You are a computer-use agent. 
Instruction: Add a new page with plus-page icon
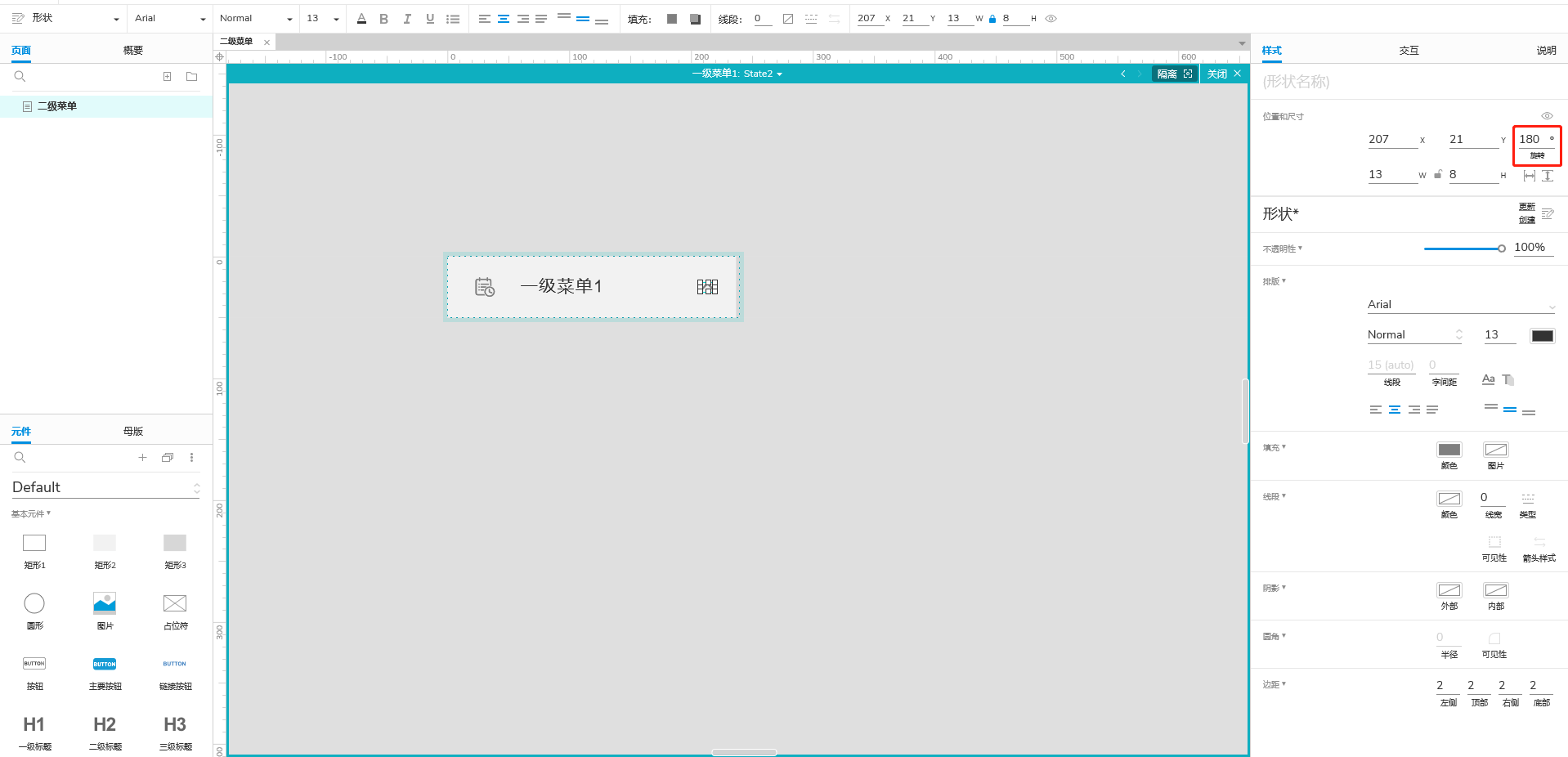pyautogui.click(x=167, y=77)
